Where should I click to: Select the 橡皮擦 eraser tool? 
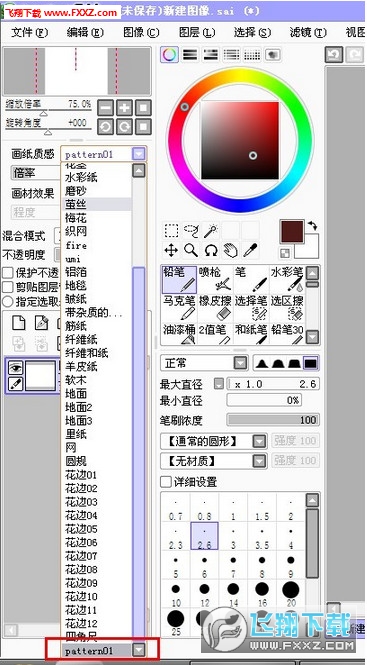coord(216,308)
